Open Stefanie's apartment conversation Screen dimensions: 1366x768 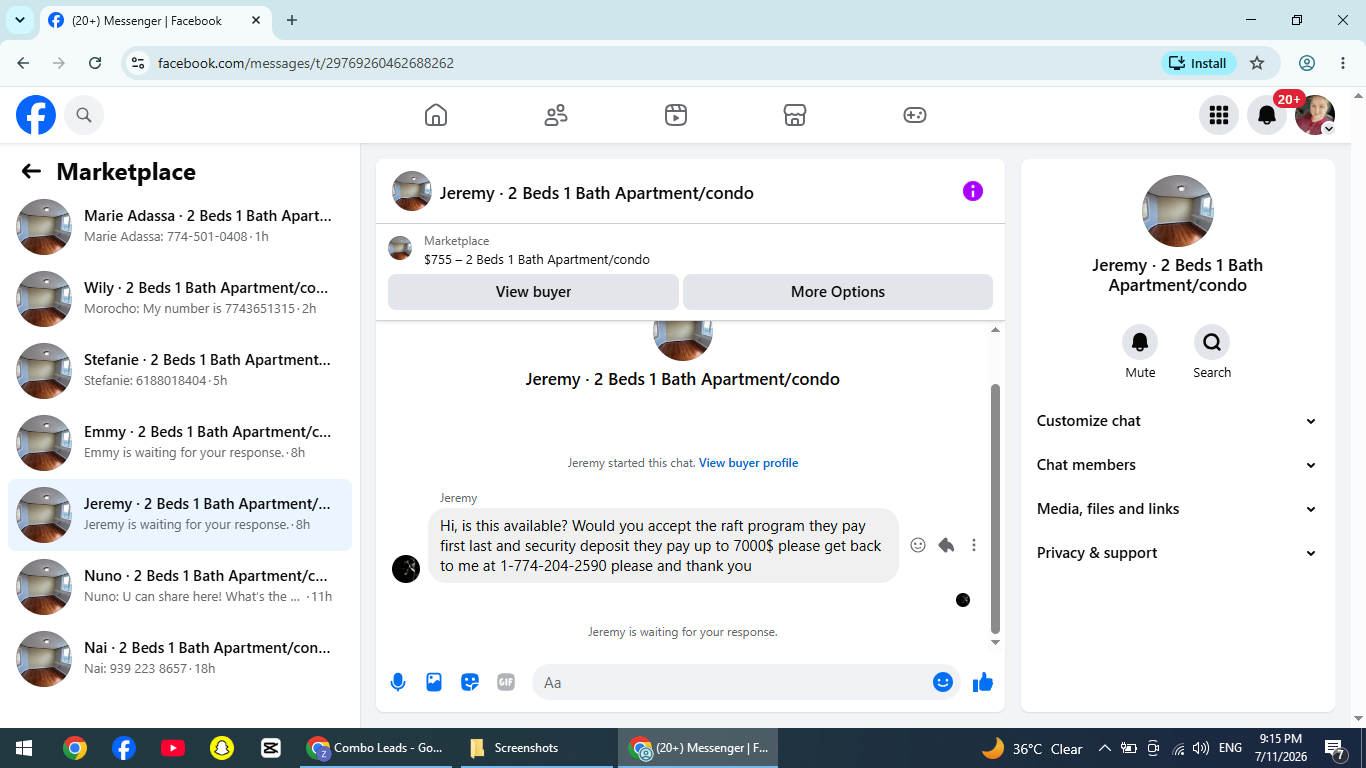coord(180,370)
